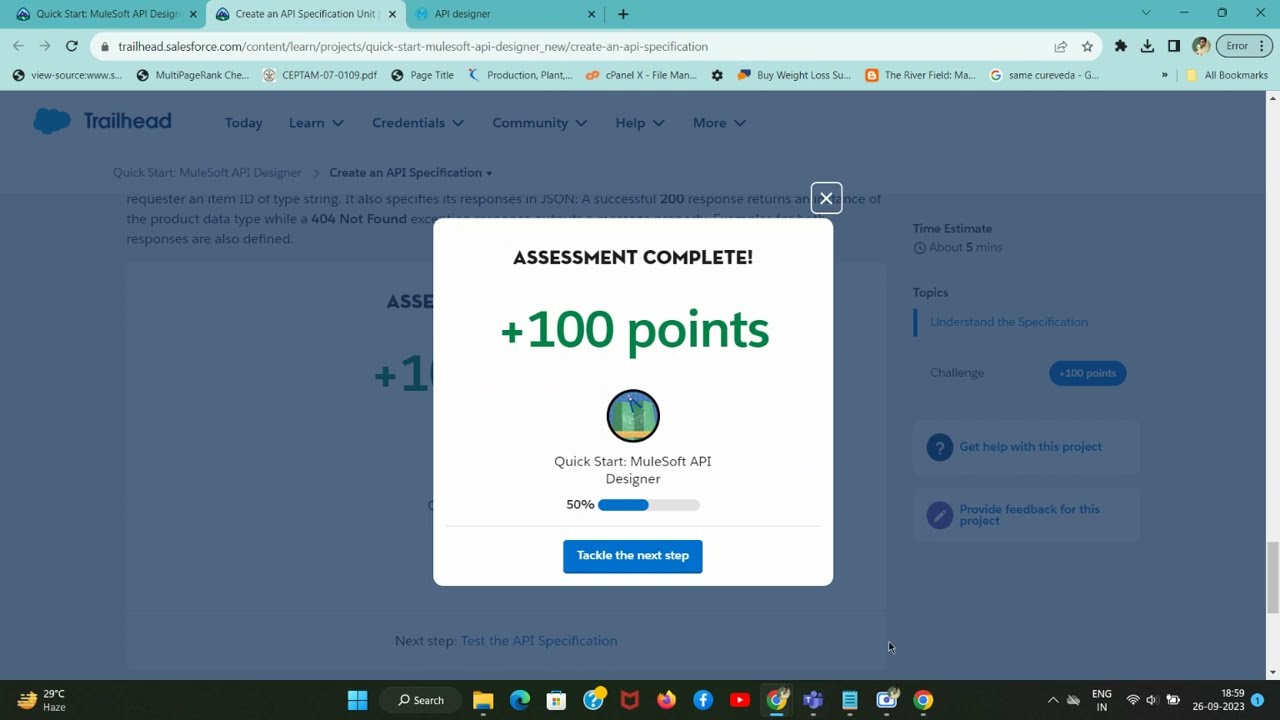Click the question mark help icon
Viewport: 1280px width, 720px height.
[939, 447]
